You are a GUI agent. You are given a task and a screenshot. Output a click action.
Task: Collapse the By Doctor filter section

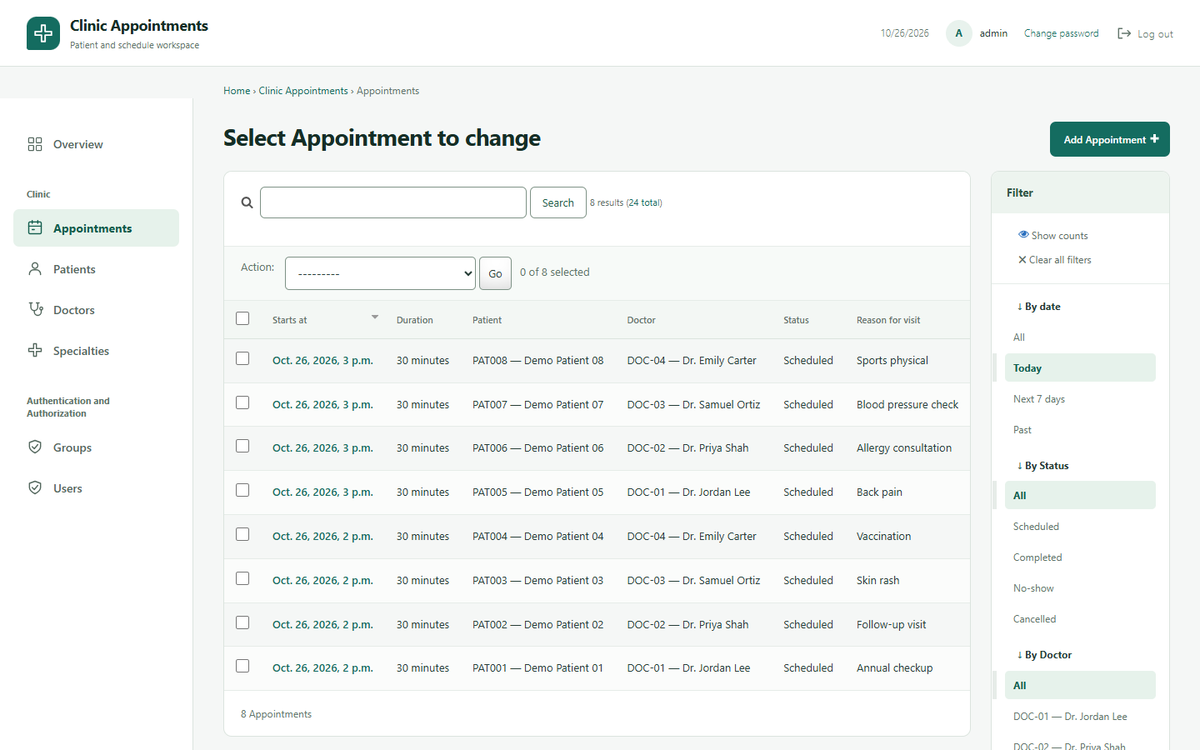[1044, 655]
